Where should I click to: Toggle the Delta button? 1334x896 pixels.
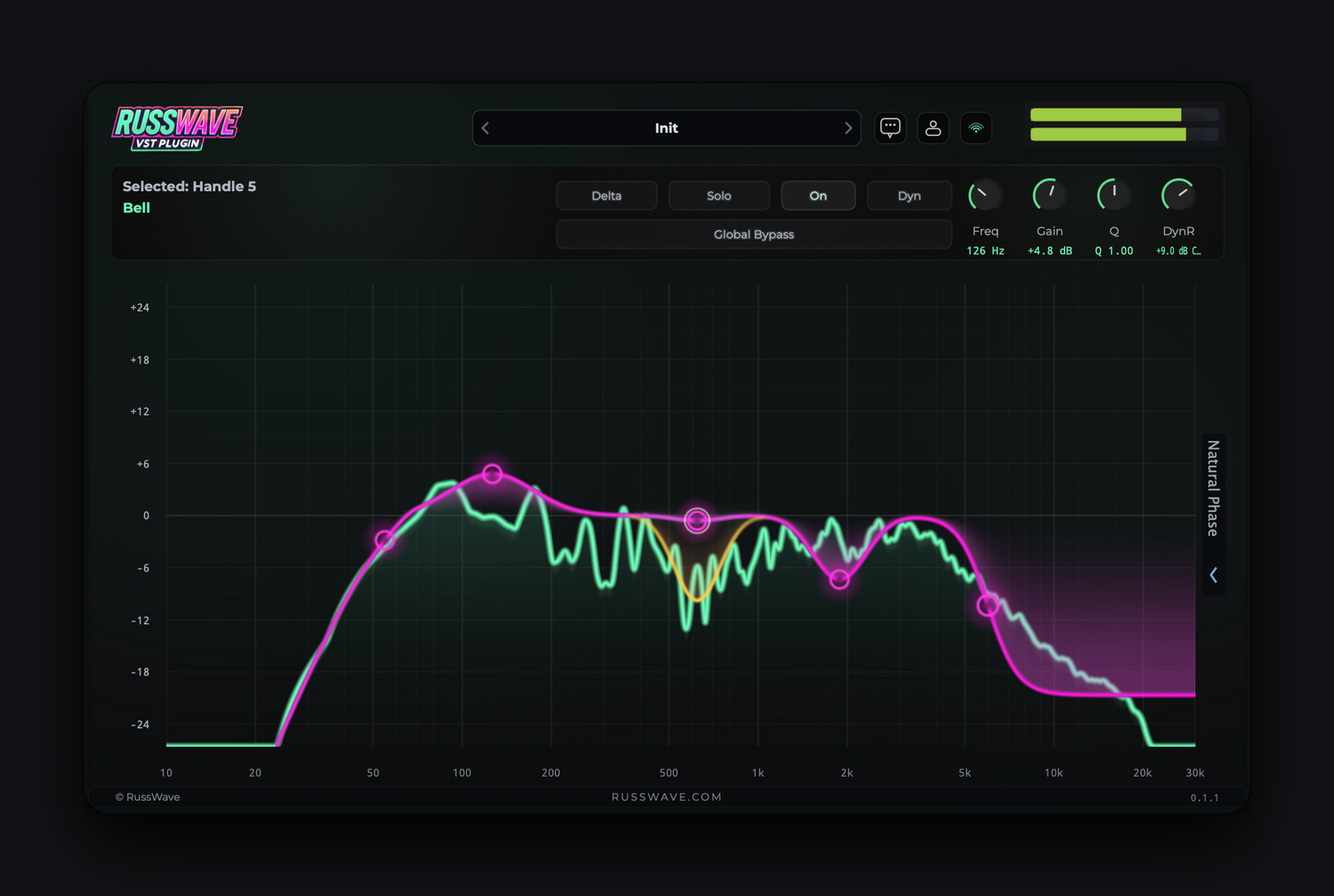tap(607, 196)
